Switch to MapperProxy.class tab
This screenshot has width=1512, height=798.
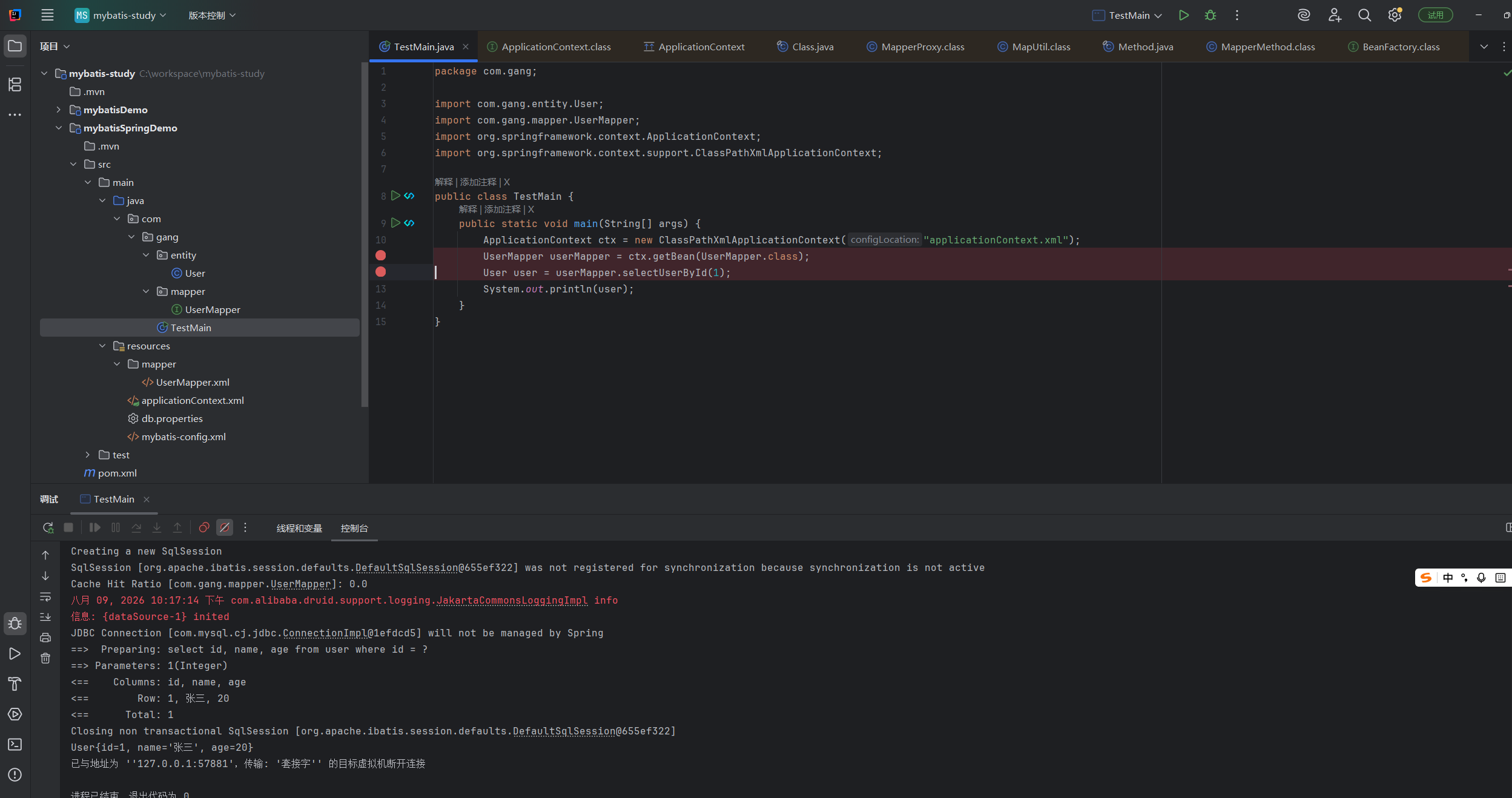coord(916,47)
